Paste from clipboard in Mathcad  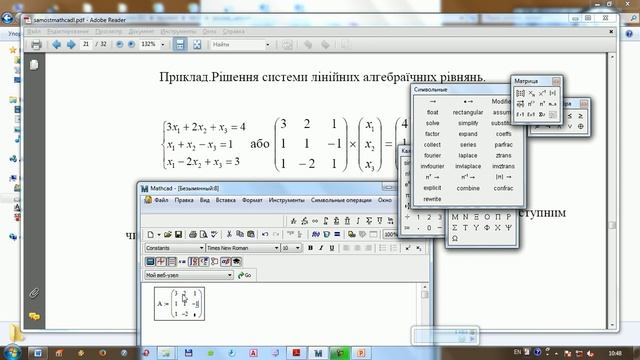(251, 234)
